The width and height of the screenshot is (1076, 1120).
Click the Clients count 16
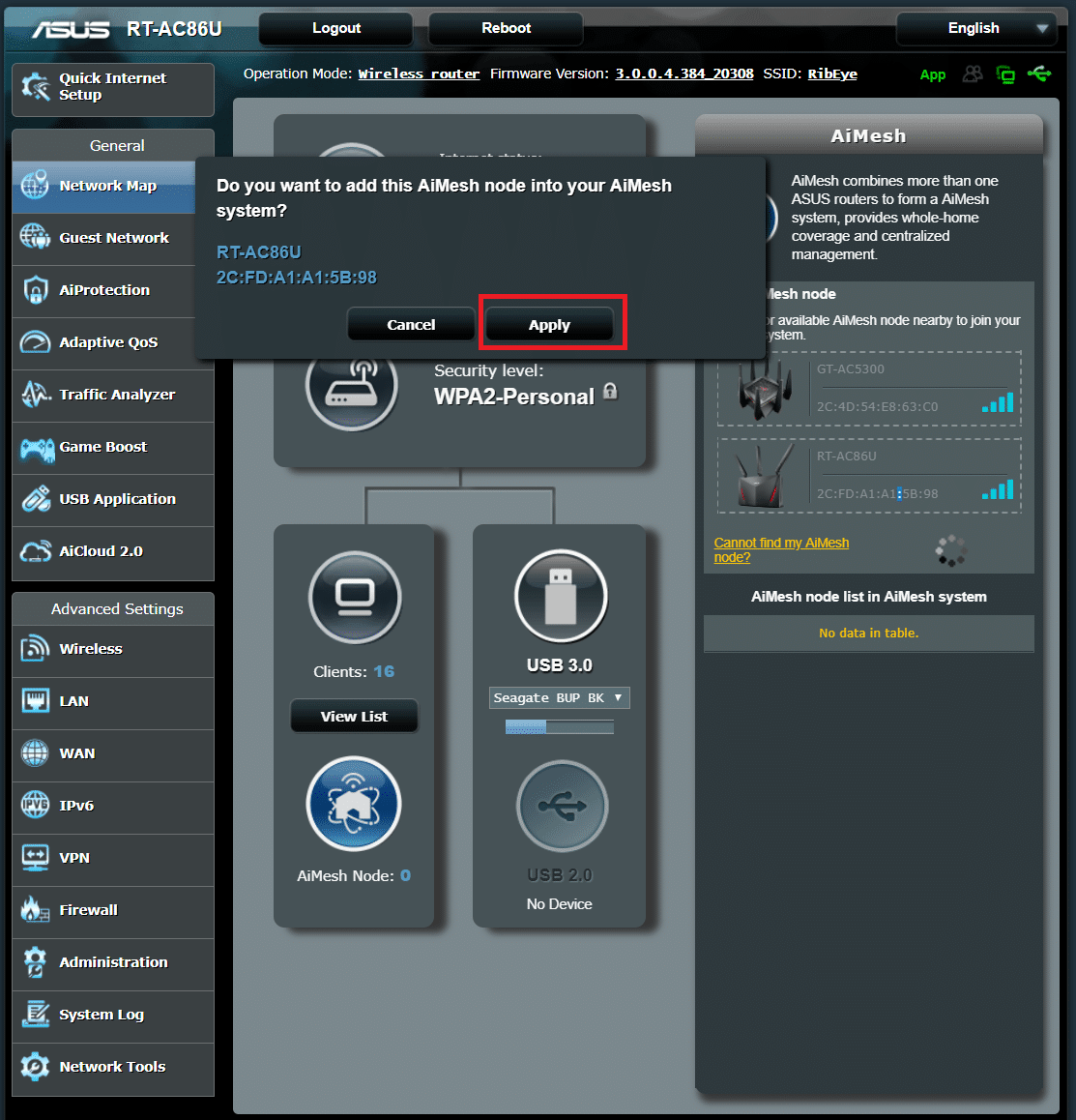tap(384, 671)
